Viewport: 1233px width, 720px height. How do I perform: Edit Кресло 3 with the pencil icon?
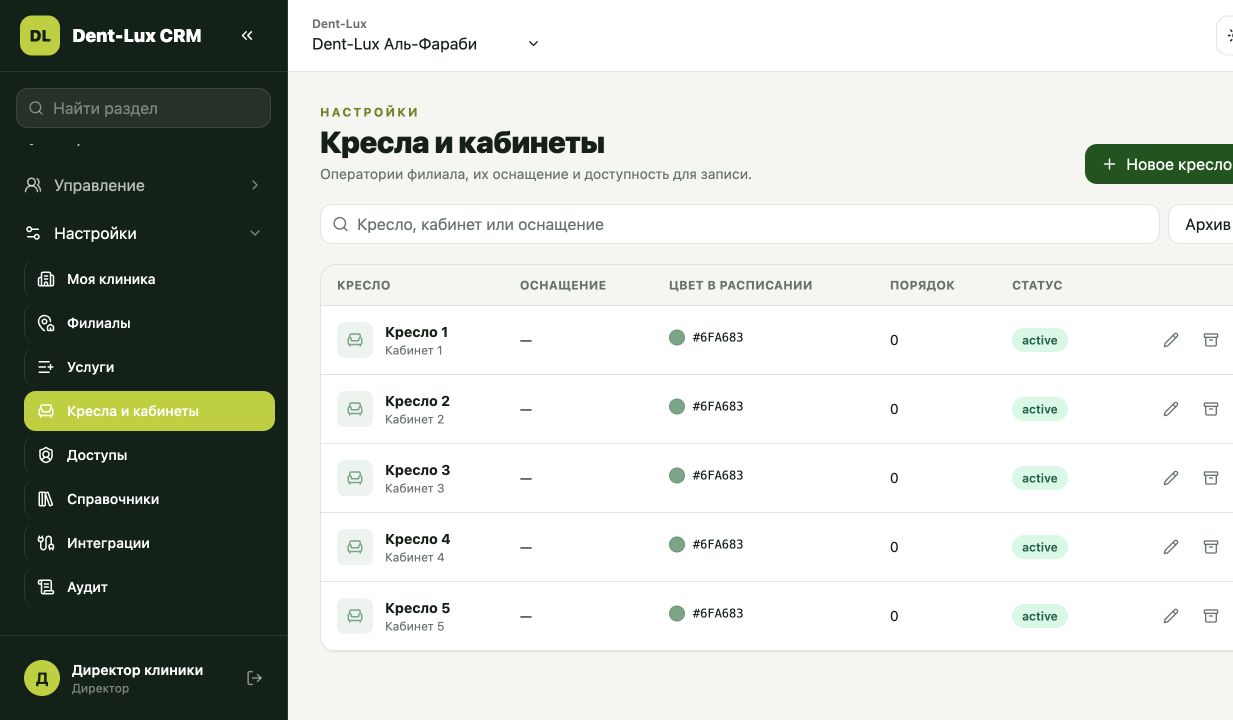[x=1171, y=478]
